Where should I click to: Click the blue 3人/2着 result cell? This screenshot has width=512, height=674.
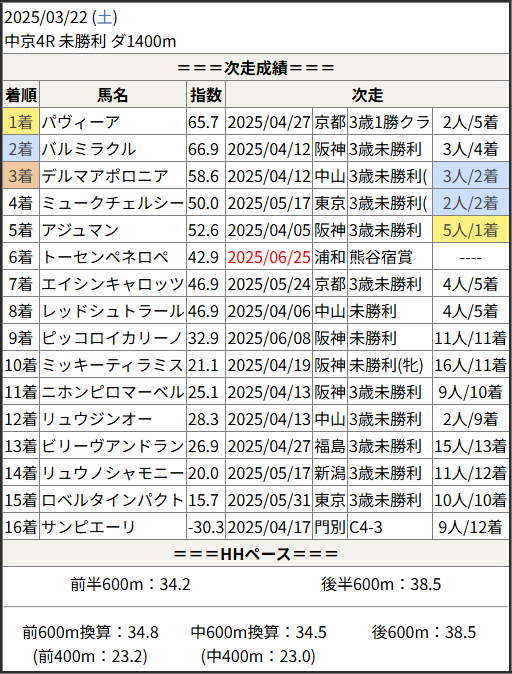pos(470,176)
